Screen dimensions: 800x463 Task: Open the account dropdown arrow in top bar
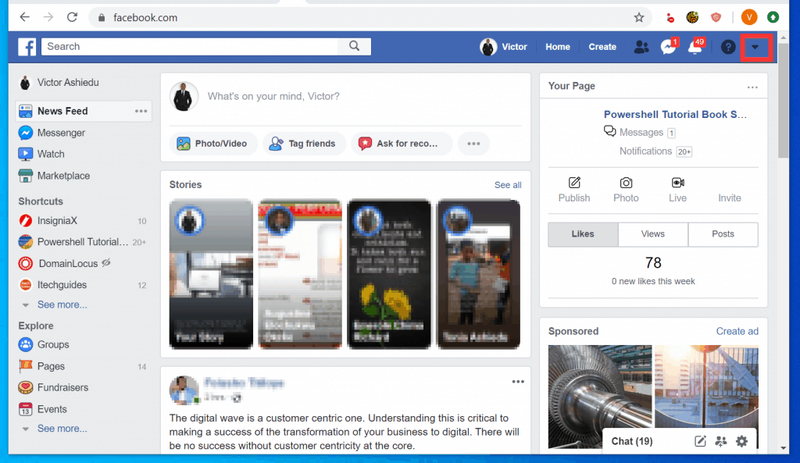tap(755, 47)
